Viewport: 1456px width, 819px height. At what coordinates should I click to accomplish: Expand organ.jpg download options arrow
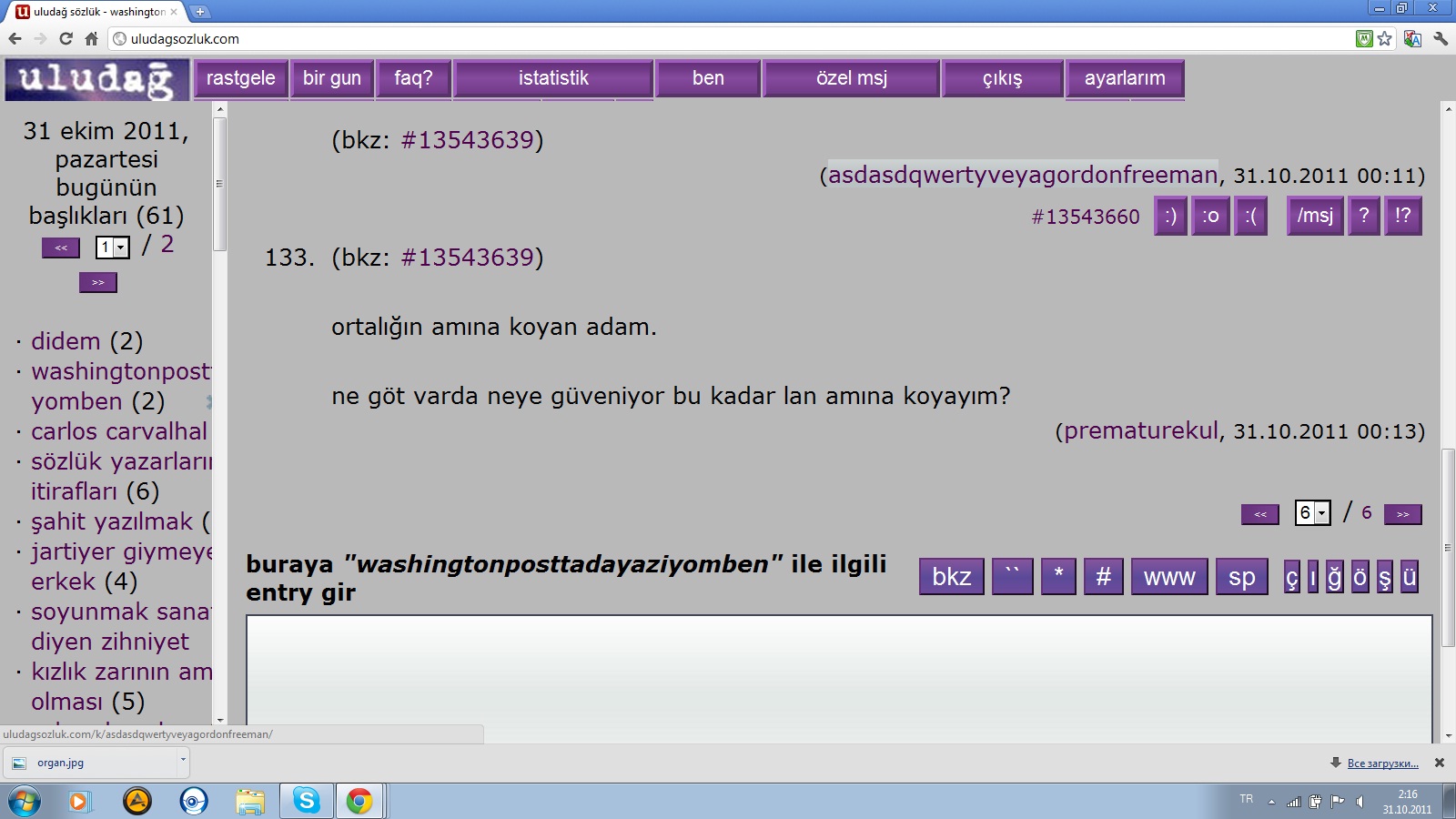183,760
